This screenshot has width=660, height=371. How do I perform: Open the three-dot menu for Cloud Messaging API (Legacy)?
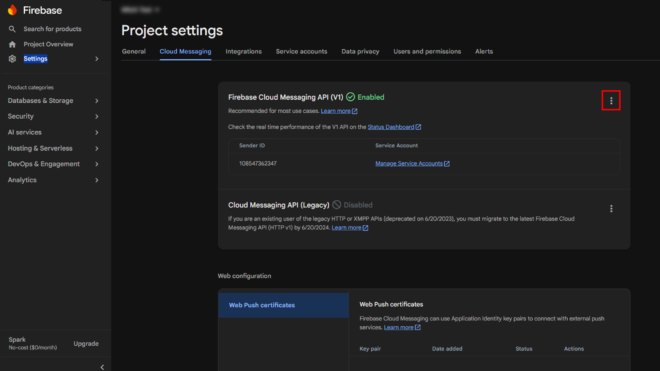[x=611, y=208]
